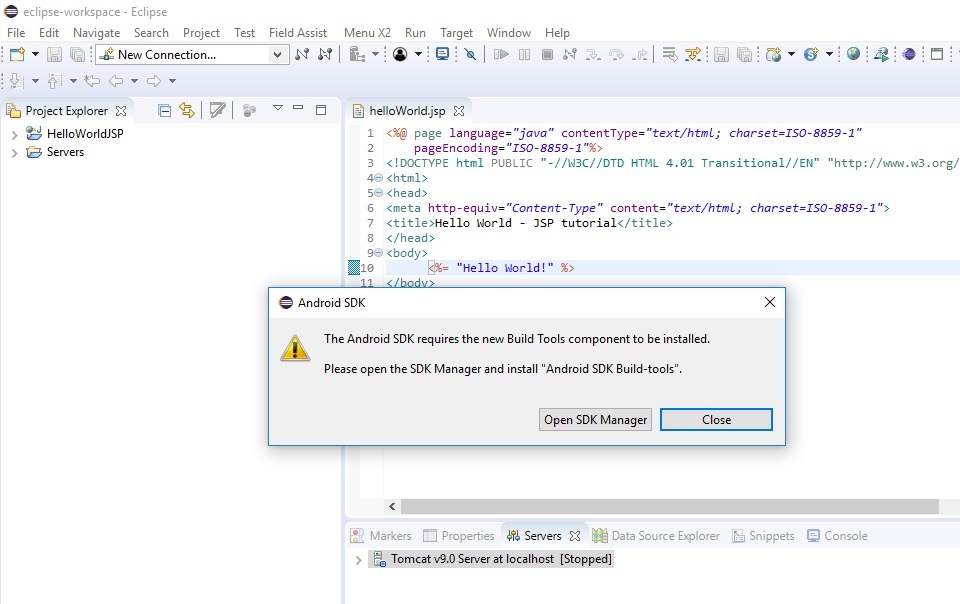
Task: Click the Previous Annotation arrow icon
Action: tap(55, 80)
